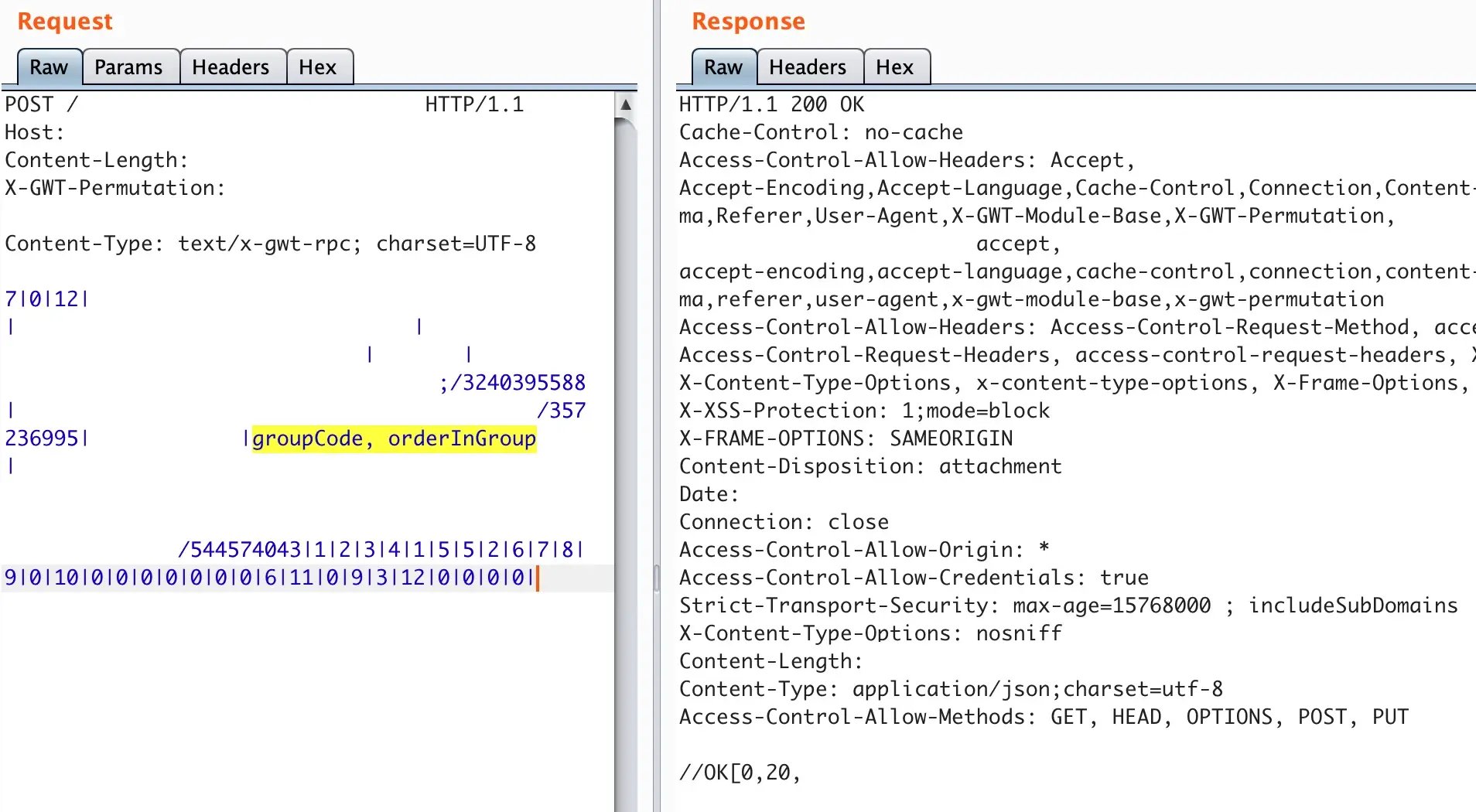Viewport: 1476px width, 812px height.
Task: Open the response Headers tab
Action: [807, 67]
